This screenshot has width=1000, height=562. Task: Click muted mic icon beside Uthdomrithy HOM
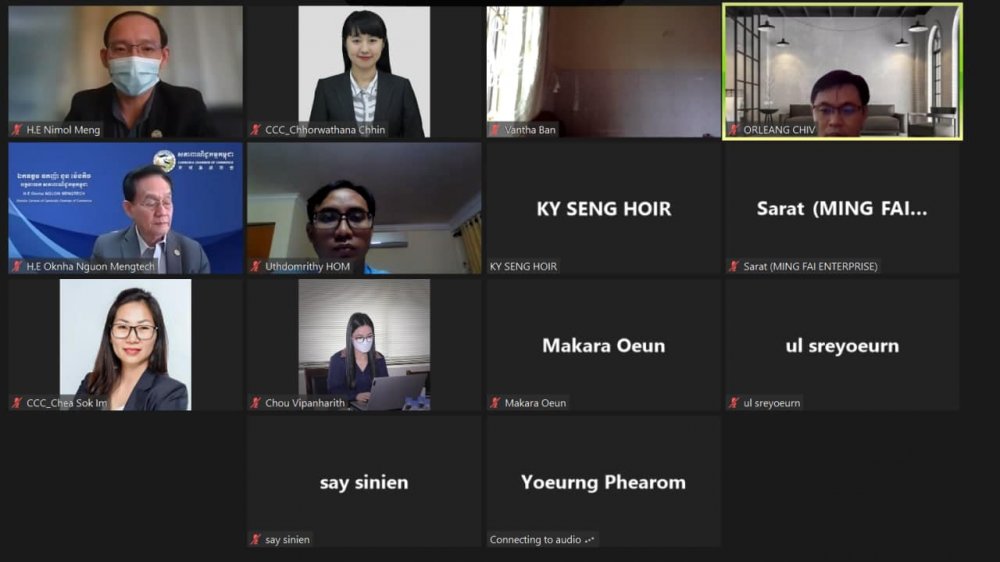pyautogui.click(x=256, y=267)
